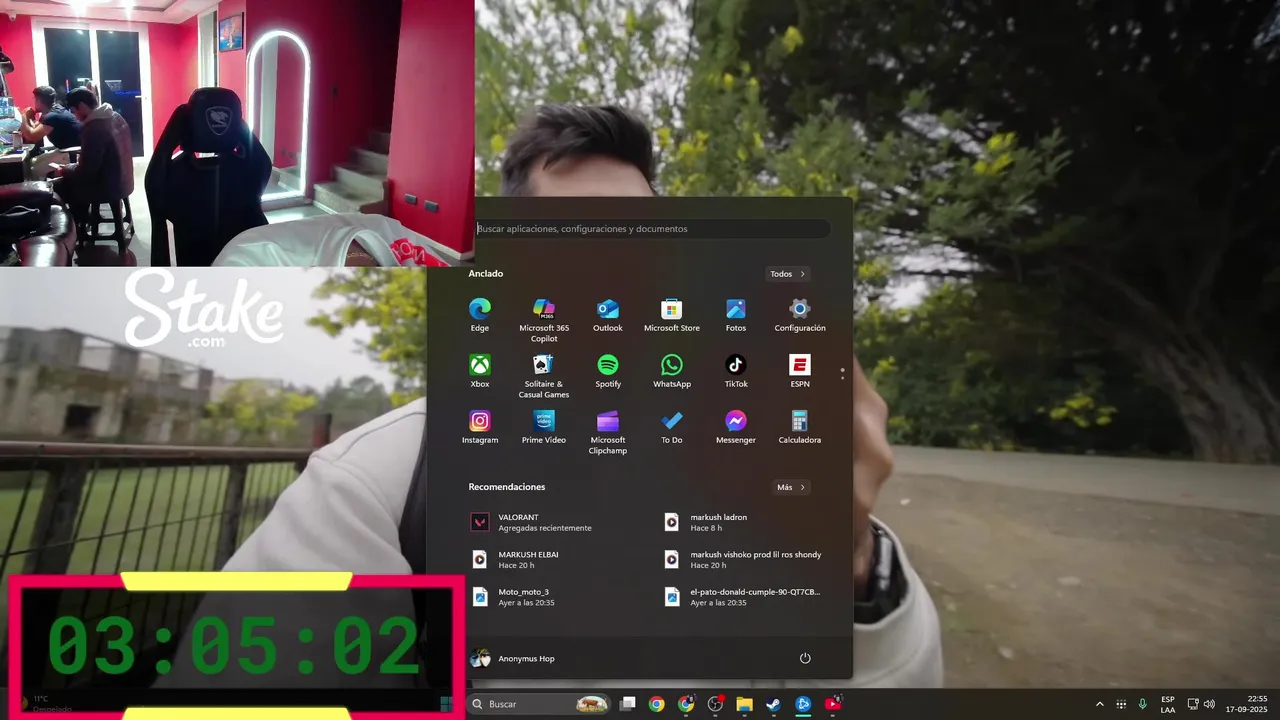
Task: Launch the Xbox app
Action: 480,371
